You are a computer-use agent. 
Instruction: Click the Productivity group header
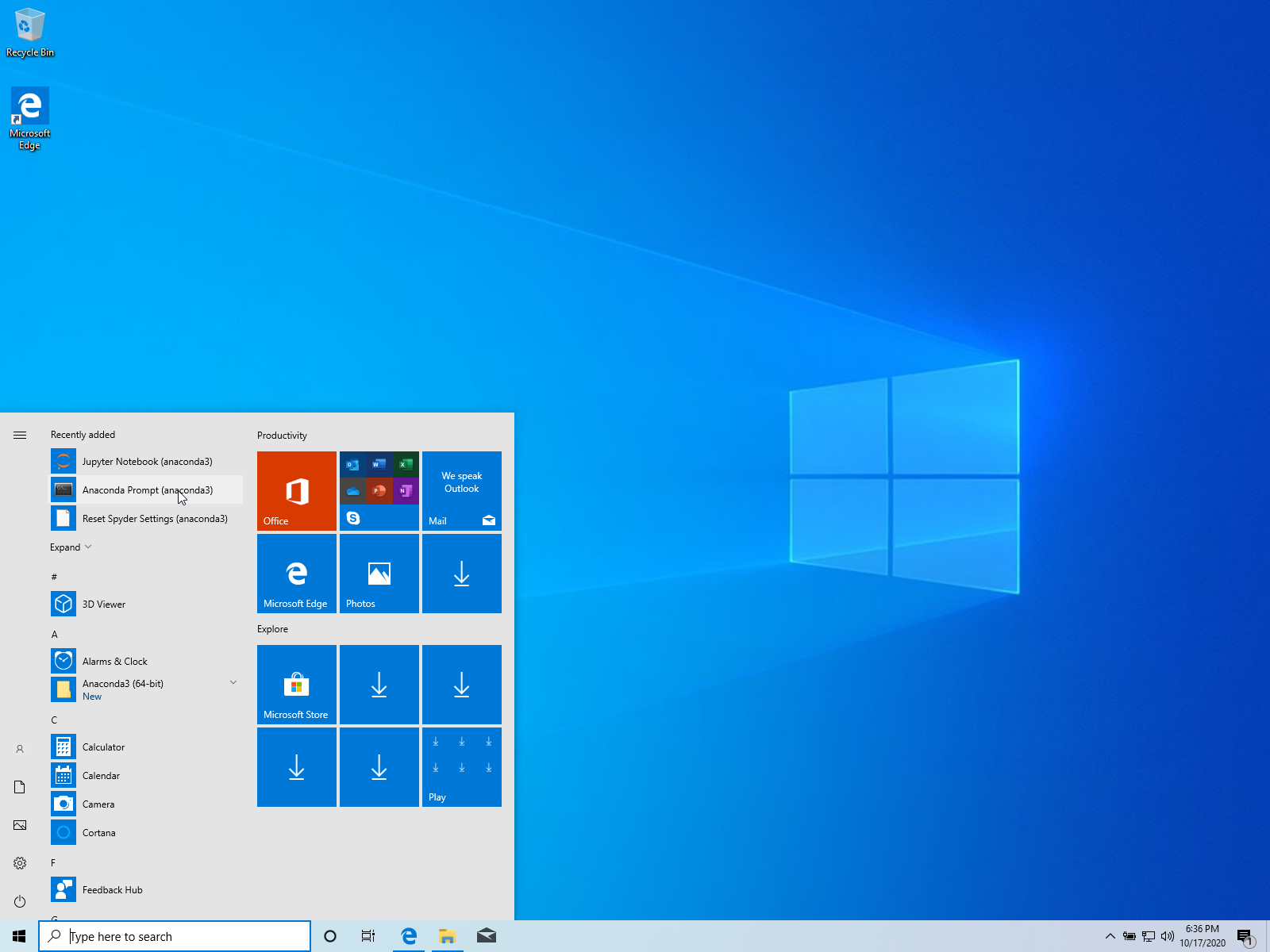pos(282,436)
